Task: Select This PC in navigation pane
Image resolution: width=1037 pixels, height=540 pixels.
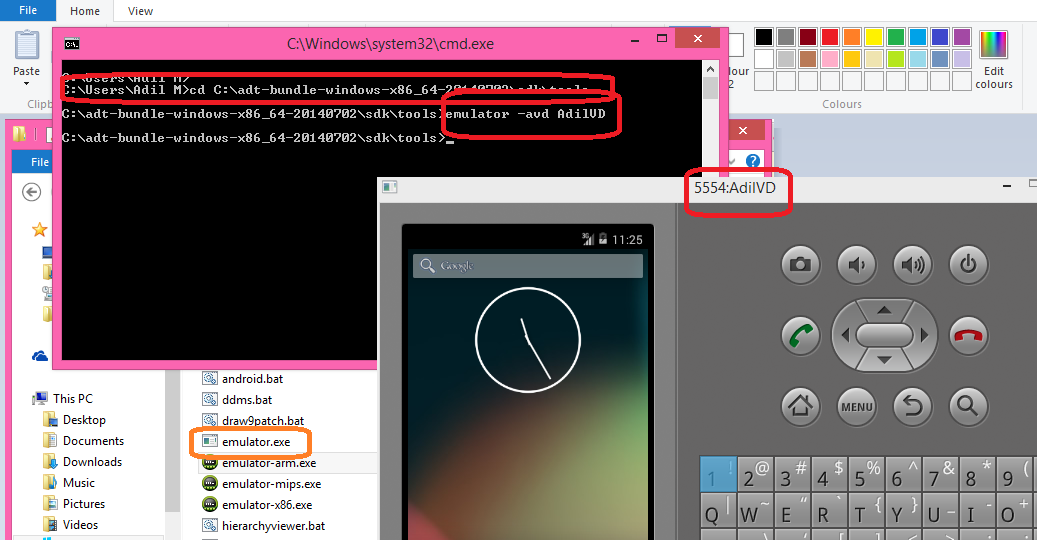Action: click(x=73, y=399)
